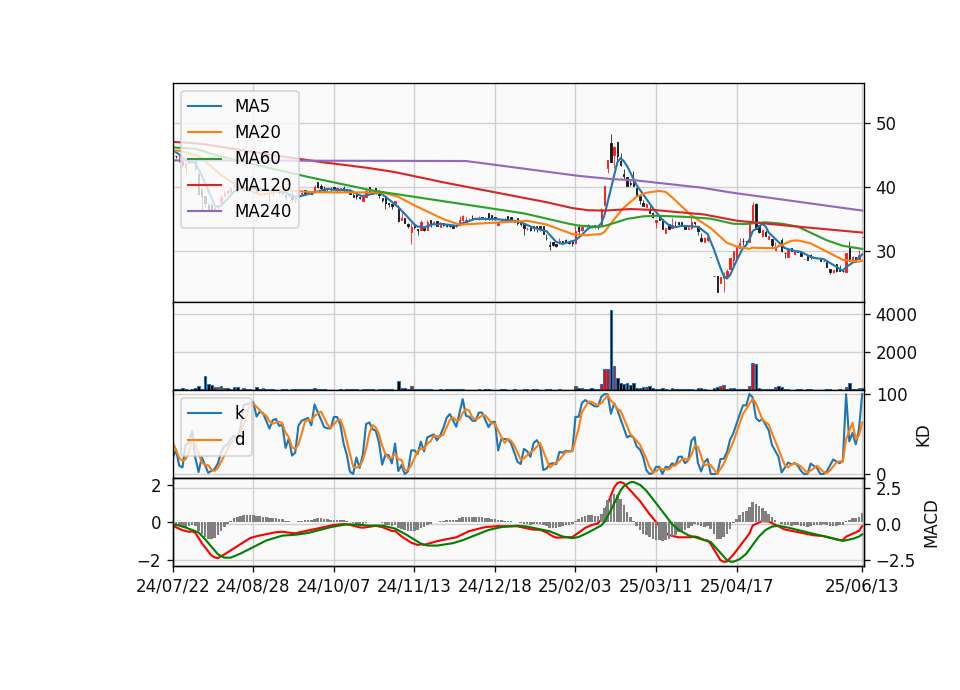Click the MACD axis title
Screen dimensions: 960x690
click(x=931, y=524)
